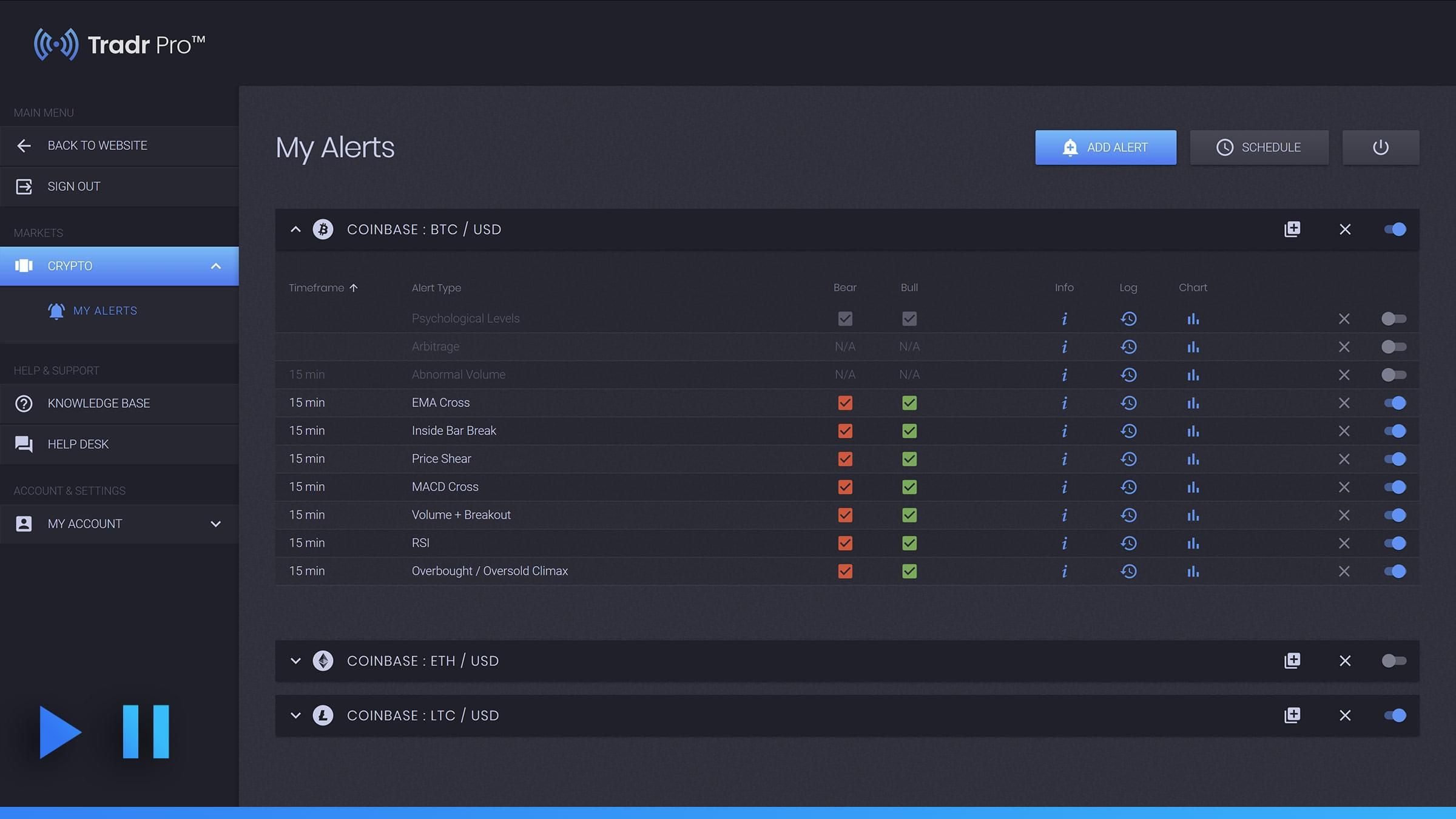Toggle the BTC / USD group switch off
The width and height of the screenshot is (1456, 819).
click(x=1395, y=229)
